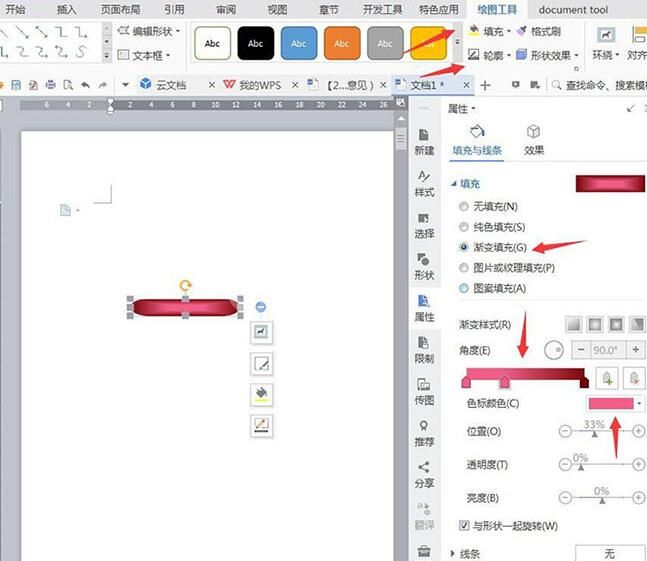Open the 传图 sidebar icon
The width and height of the screenshot is (647, 561).
[x=424, y=391]
